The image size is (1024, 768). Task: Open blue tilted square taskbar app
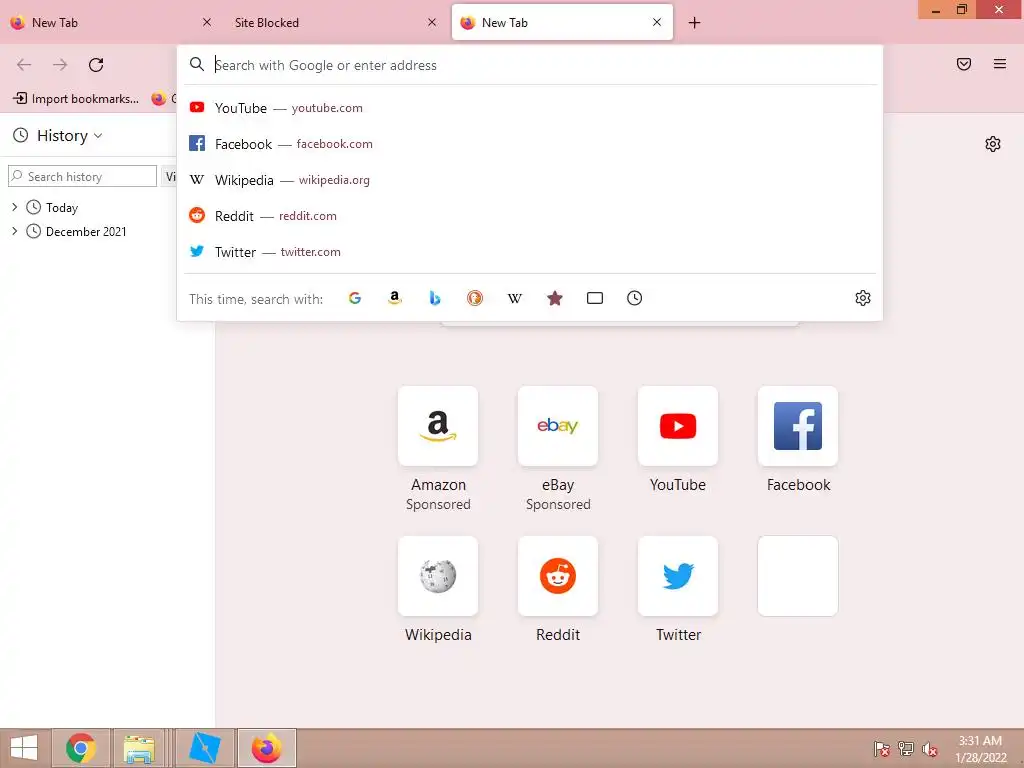click(x=204, y=748)
